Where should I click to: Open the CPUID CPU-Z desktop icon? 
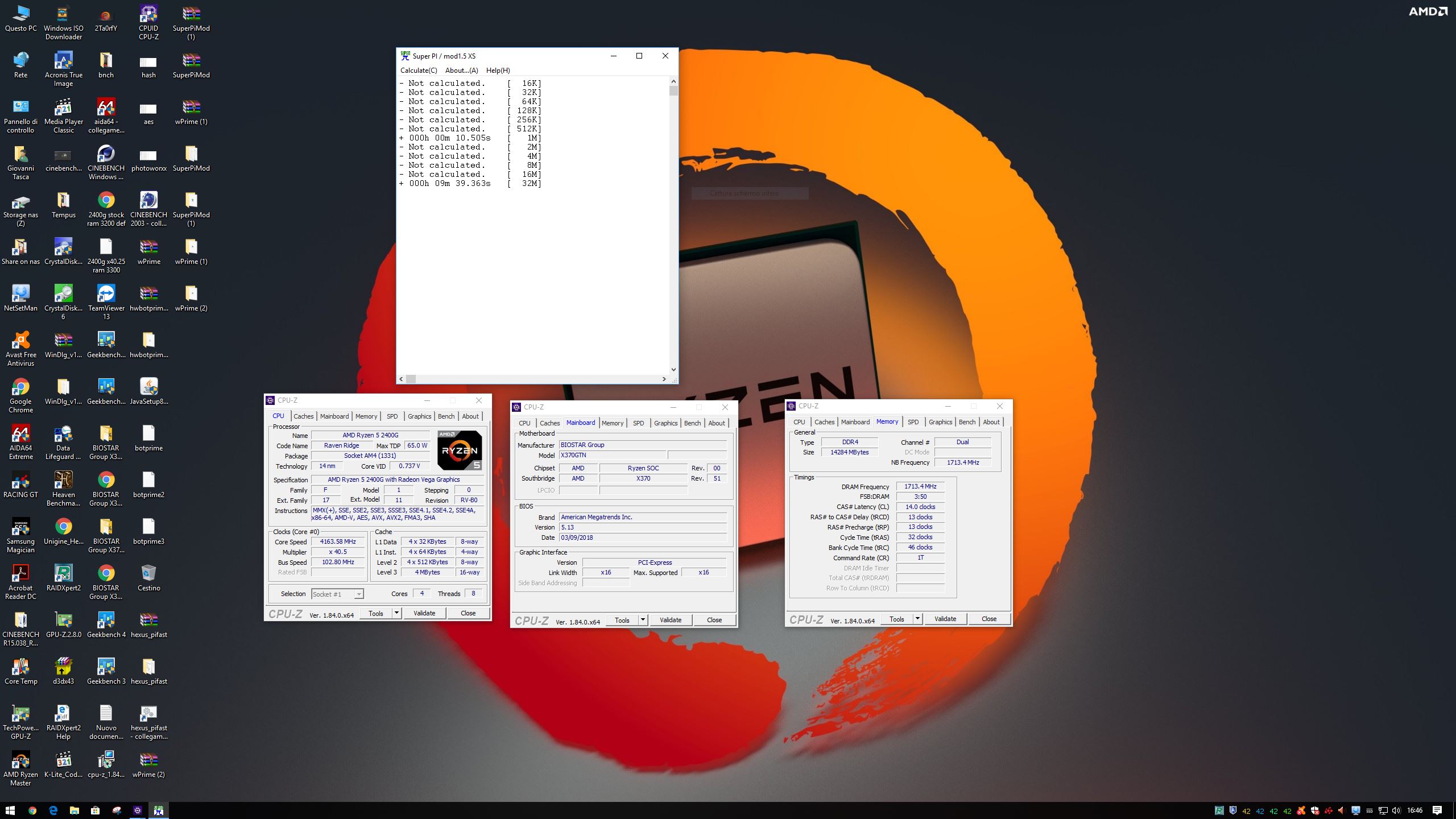(x=148, y=22)
